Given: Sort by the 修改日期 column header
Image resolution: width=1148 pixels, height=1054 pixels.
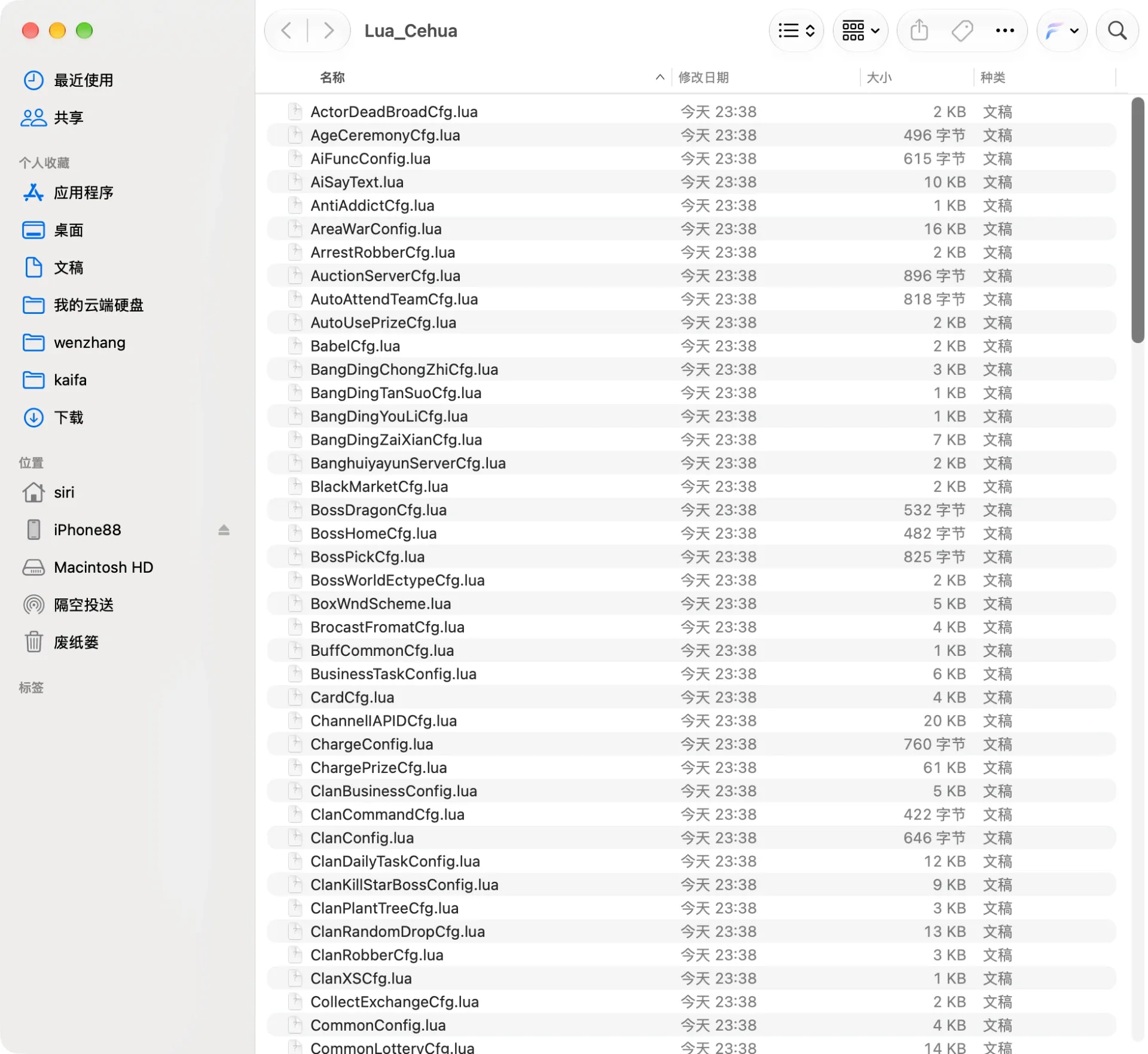Looking at the screenshot, I should (704, 77).
